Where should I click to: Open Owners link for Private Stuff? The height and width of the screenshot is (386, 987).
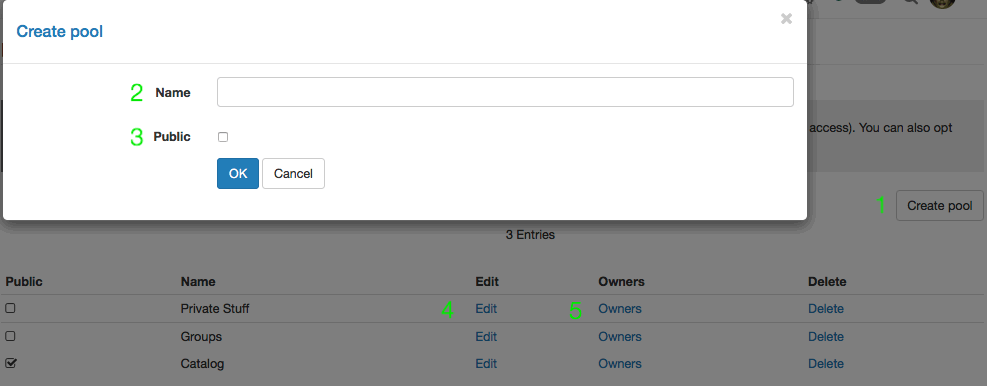coord(620,309)
